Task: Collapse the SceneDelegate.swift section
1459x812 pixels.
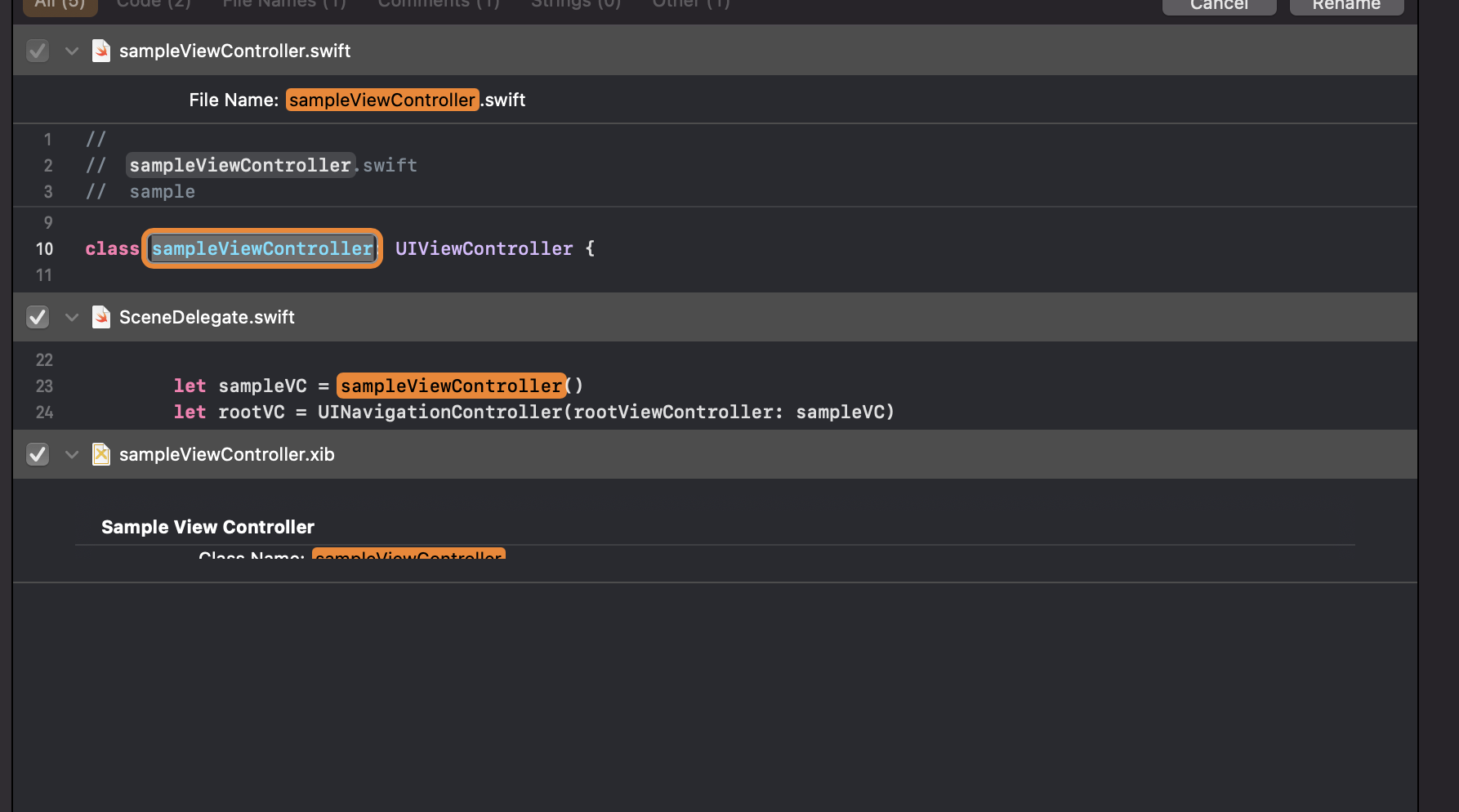Action: click(72, 317)
